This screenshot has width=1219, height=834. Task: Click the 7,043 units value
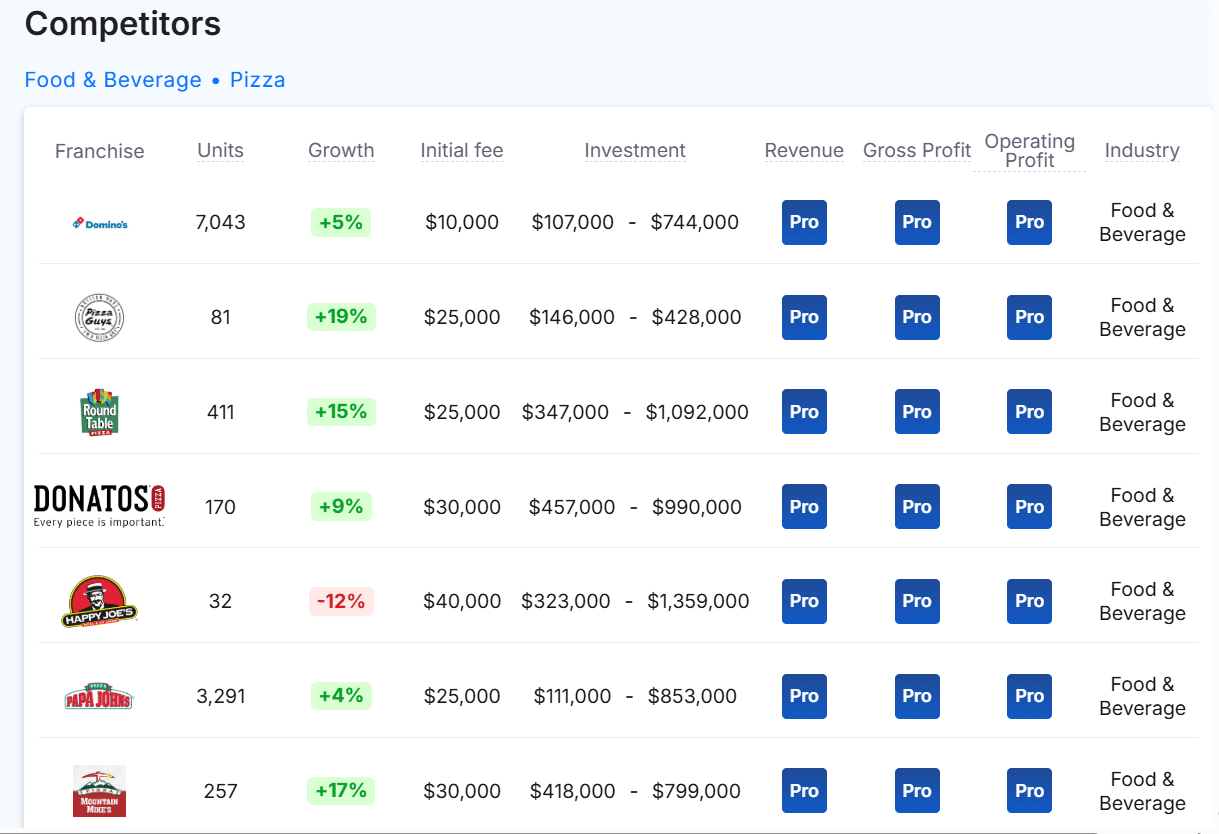221,222
